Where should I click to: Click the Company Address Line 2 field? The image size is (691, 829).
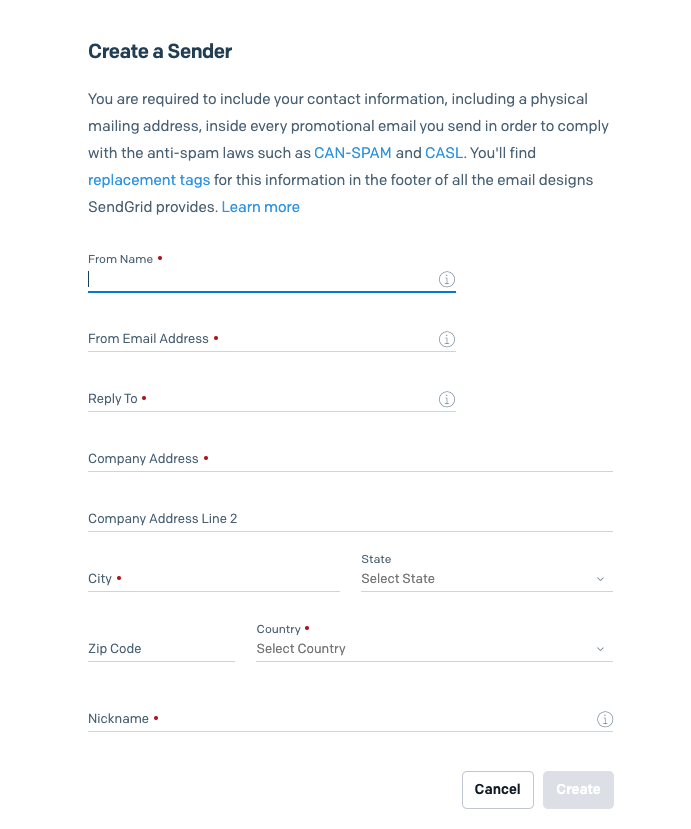tap(351, 519)
